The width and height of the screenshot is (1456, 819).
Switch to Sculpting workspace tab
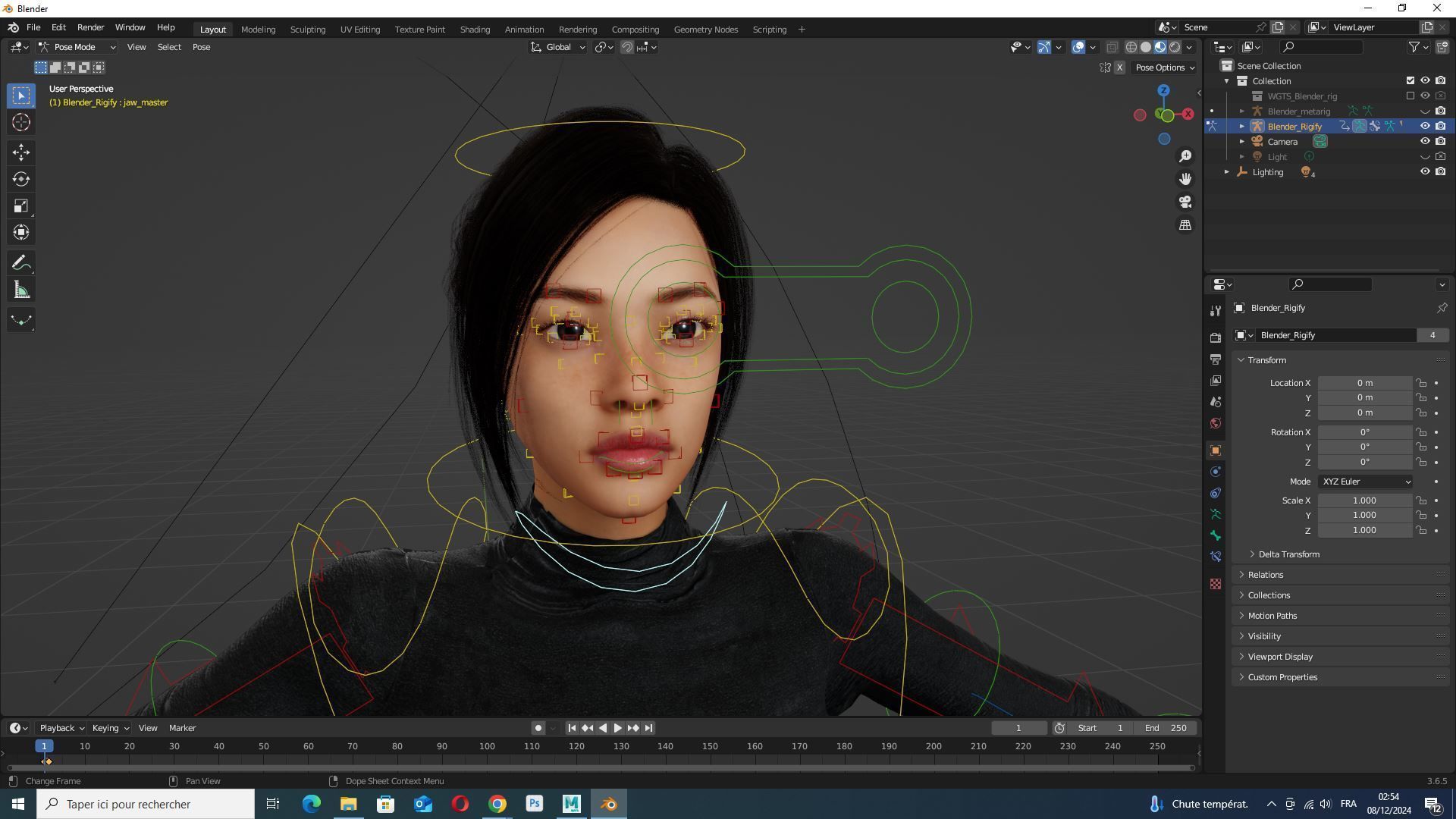click(308, 30)
